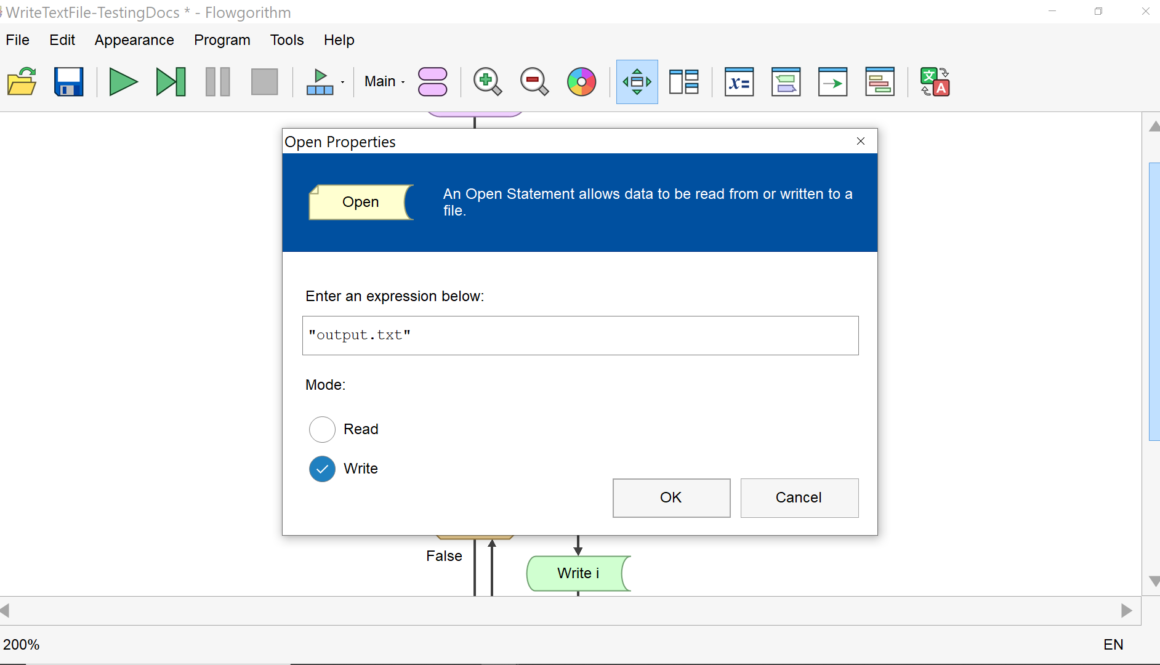Screen dimensions: 1160x665
Task: Step through the program with the Step icon
Action: (170, 81)
